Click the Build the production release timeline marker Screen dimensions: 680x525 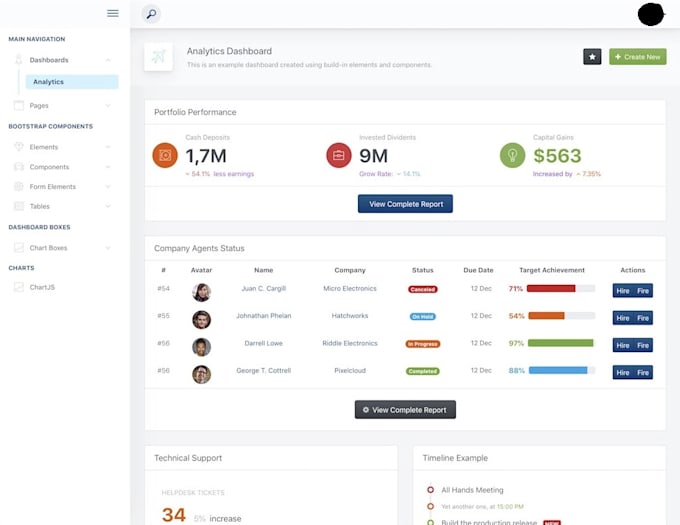click(x=430, y=522)
